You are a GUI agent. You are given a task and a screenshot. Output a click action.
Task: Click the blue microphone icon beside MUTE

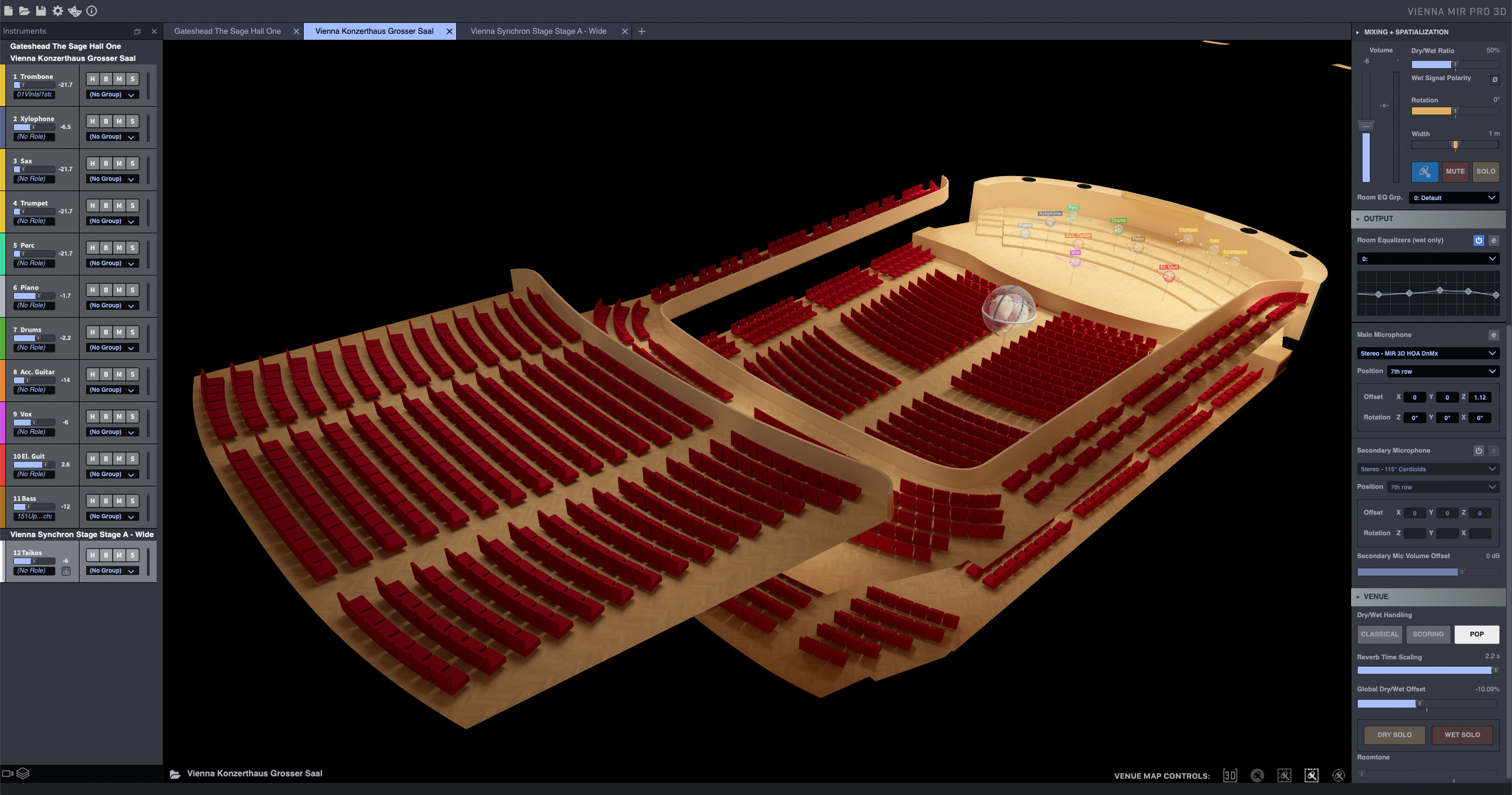(1425, 172)
